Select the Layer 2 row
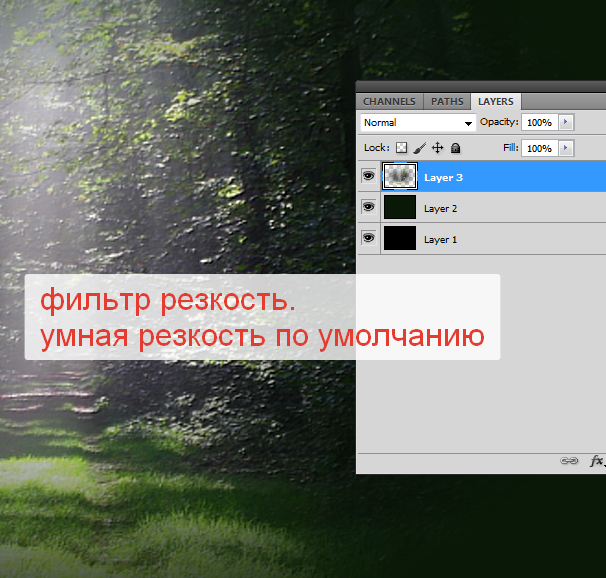 tap(482, 207)
